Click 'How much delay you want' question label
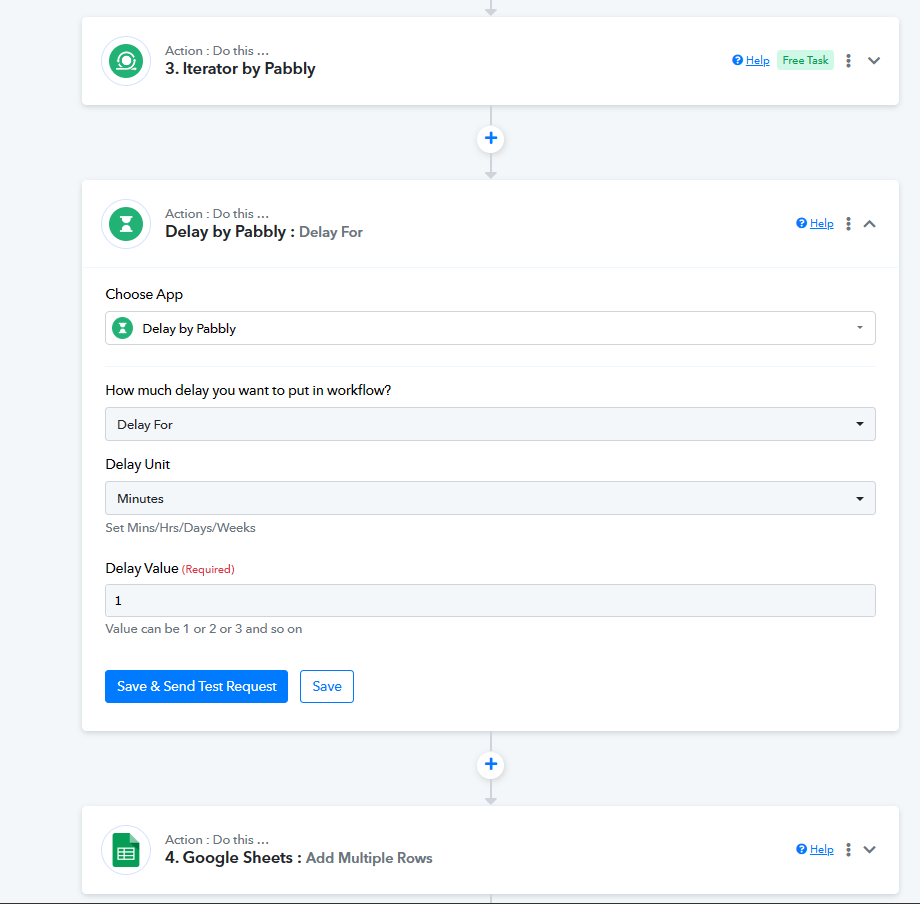The height and width of the screenshot is (904, 920). pos(248,391)
